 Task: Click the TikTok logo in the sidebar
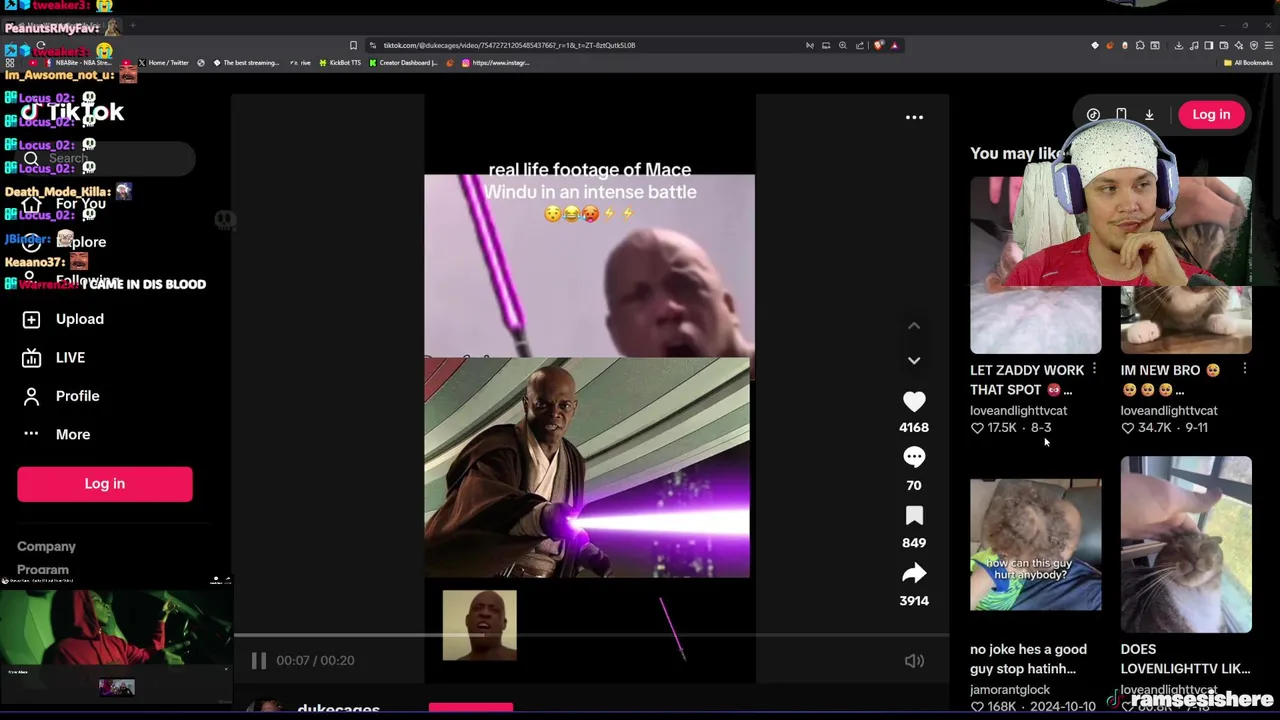coord(72,112)
